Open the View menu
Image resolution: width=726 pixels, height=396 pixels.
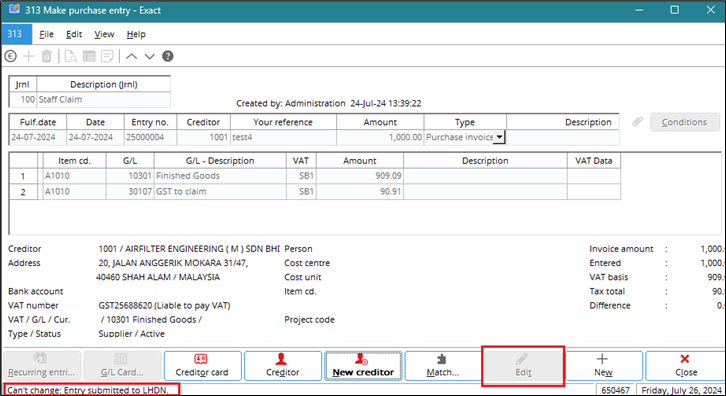104,34
